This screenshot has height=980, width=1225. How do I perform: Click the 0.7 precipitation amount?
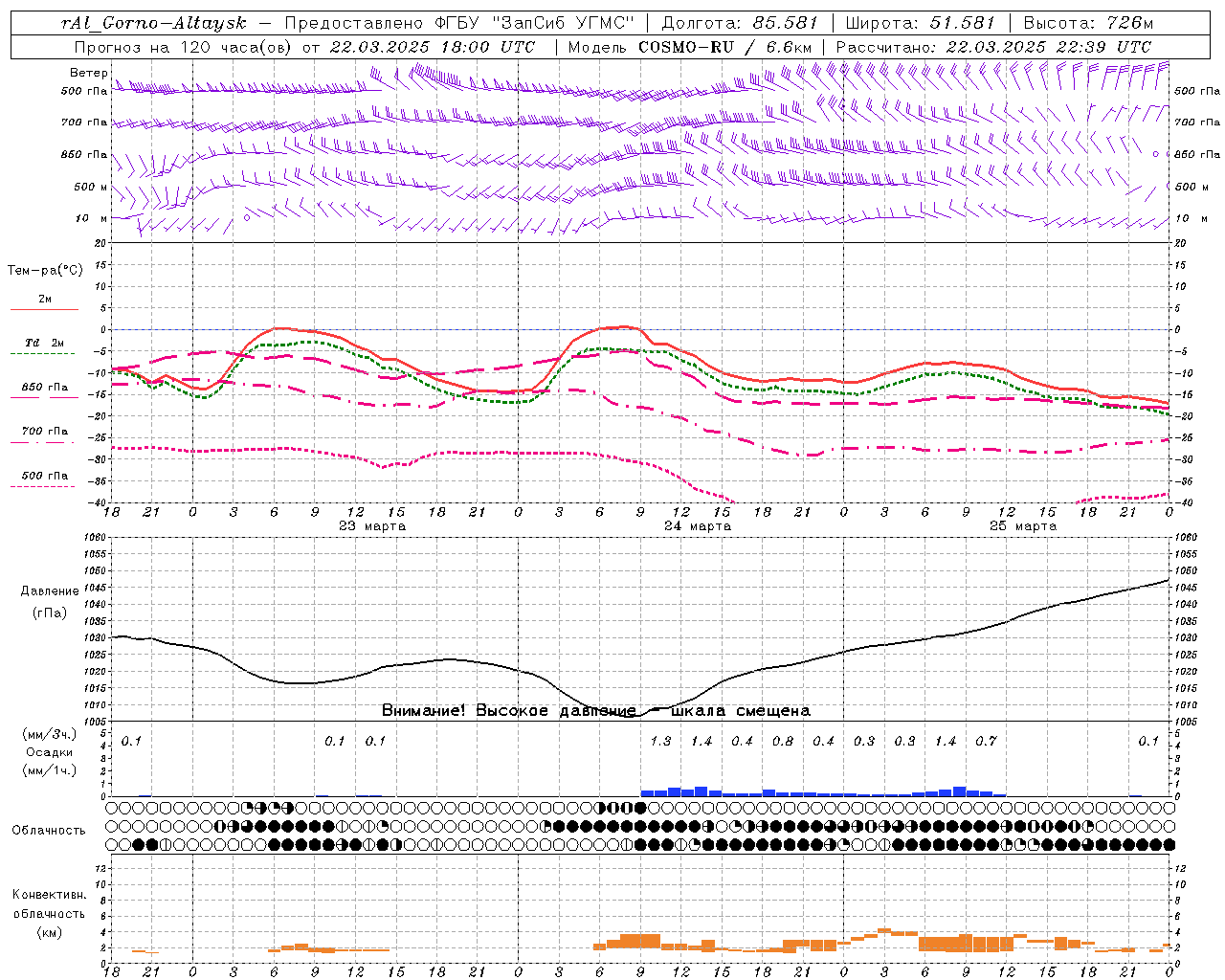pos(986,741)
